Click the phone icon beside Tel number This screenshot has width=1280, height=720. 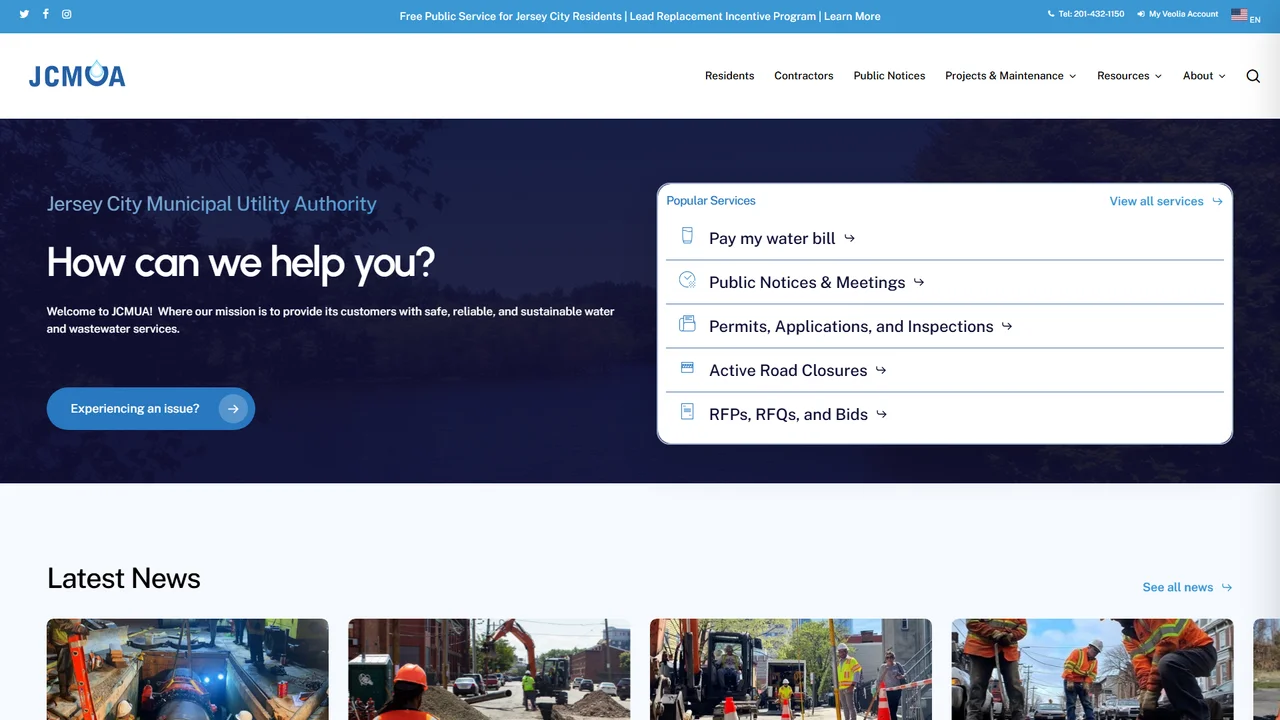point(1051,14)
